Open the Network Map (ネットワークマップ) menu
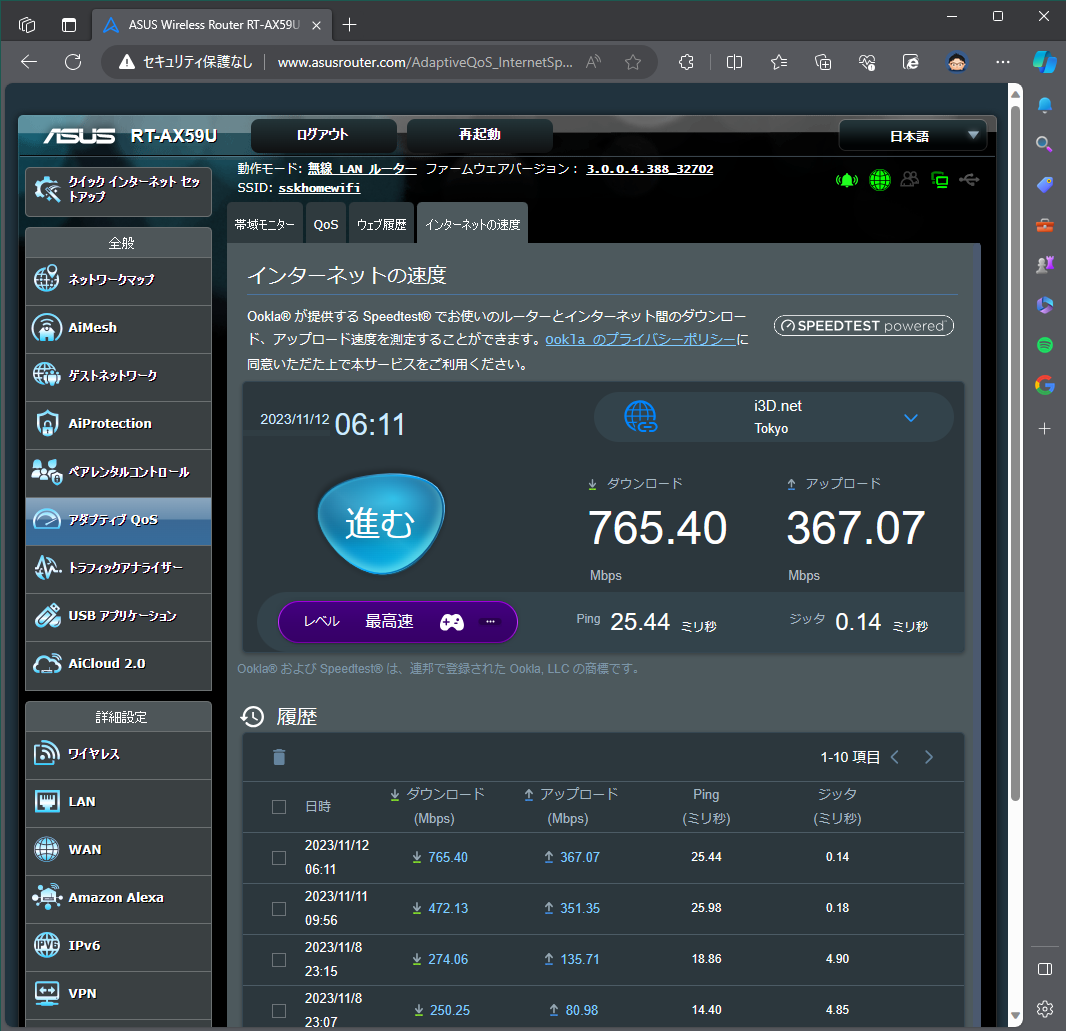Screen dimensions: 1066x1031 point(118,280)
